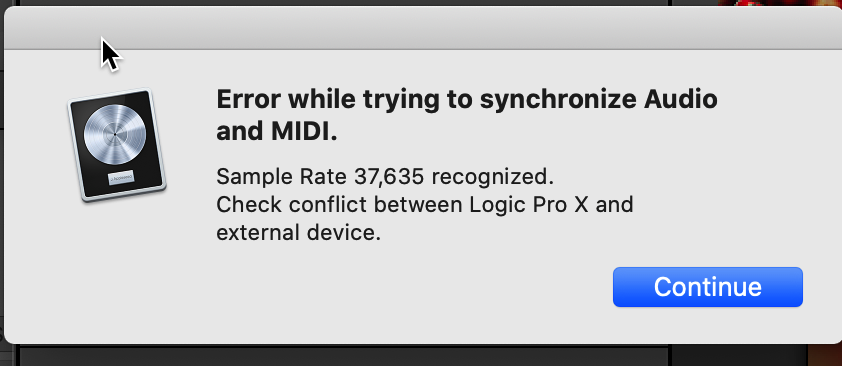The image size is (842, 366).
Task: Click the Continue button
Action: pyautogui.click(x=708, y=287)
